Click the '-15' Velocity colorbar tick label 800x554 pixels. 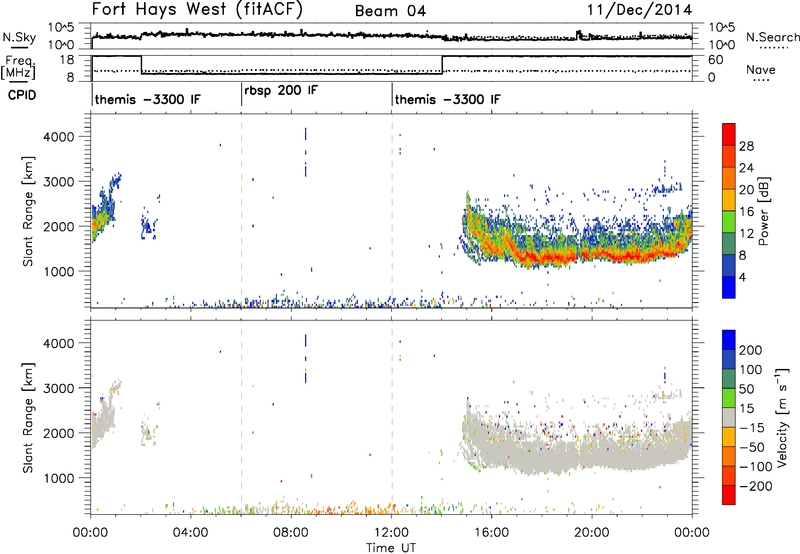752,427
